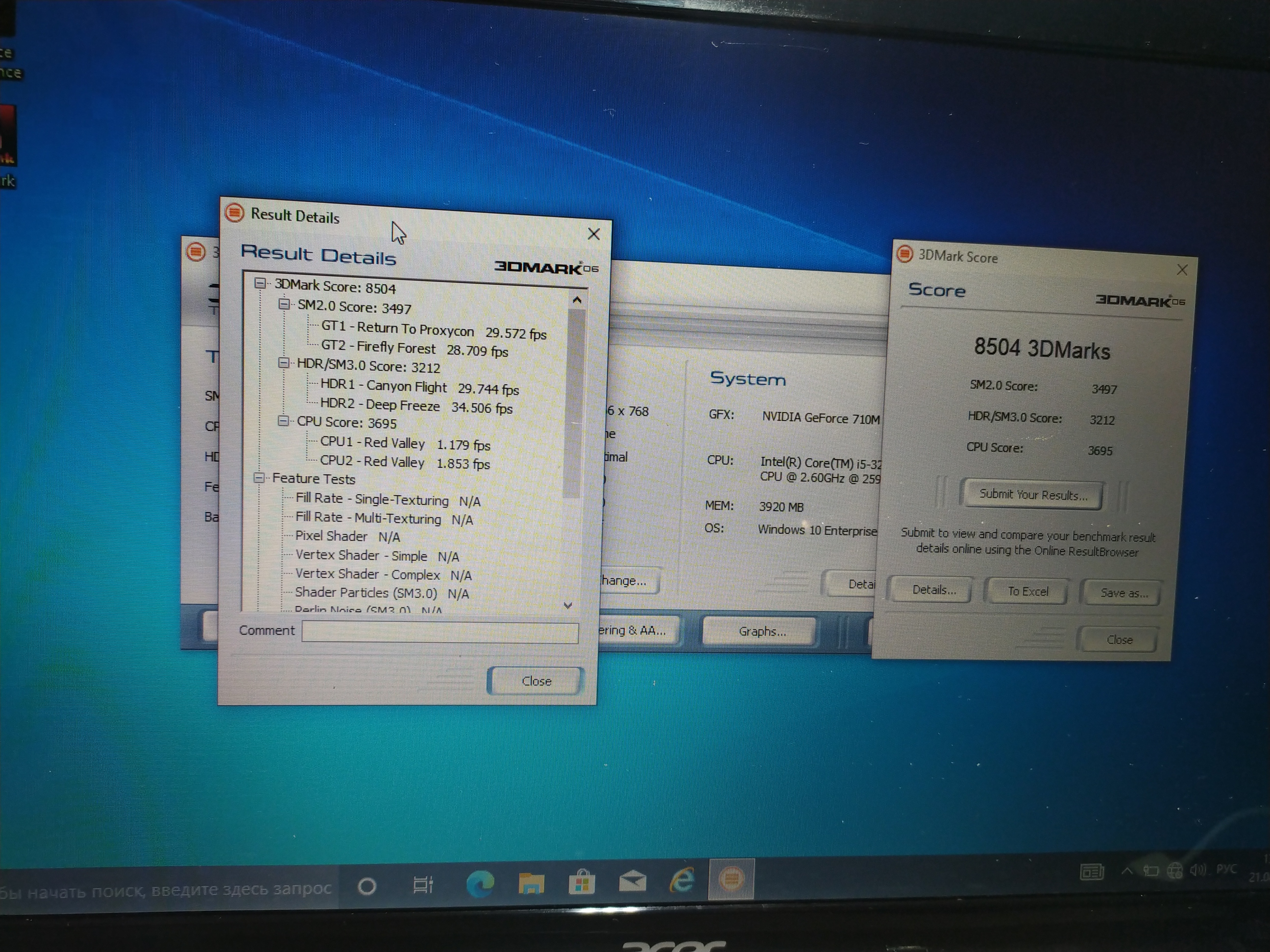
Task: Close Result Details via title bar X
Action: (x=594, y=234)
